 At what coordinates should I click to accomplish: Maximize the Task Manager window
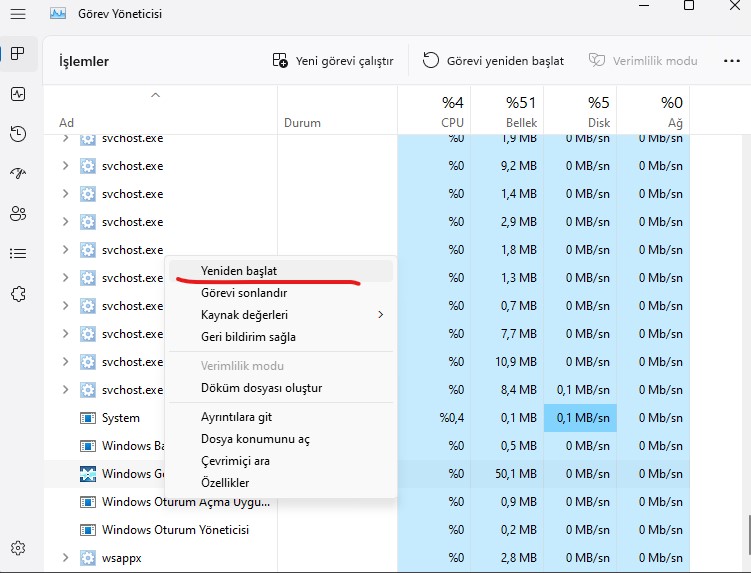(x=689, y=5)
